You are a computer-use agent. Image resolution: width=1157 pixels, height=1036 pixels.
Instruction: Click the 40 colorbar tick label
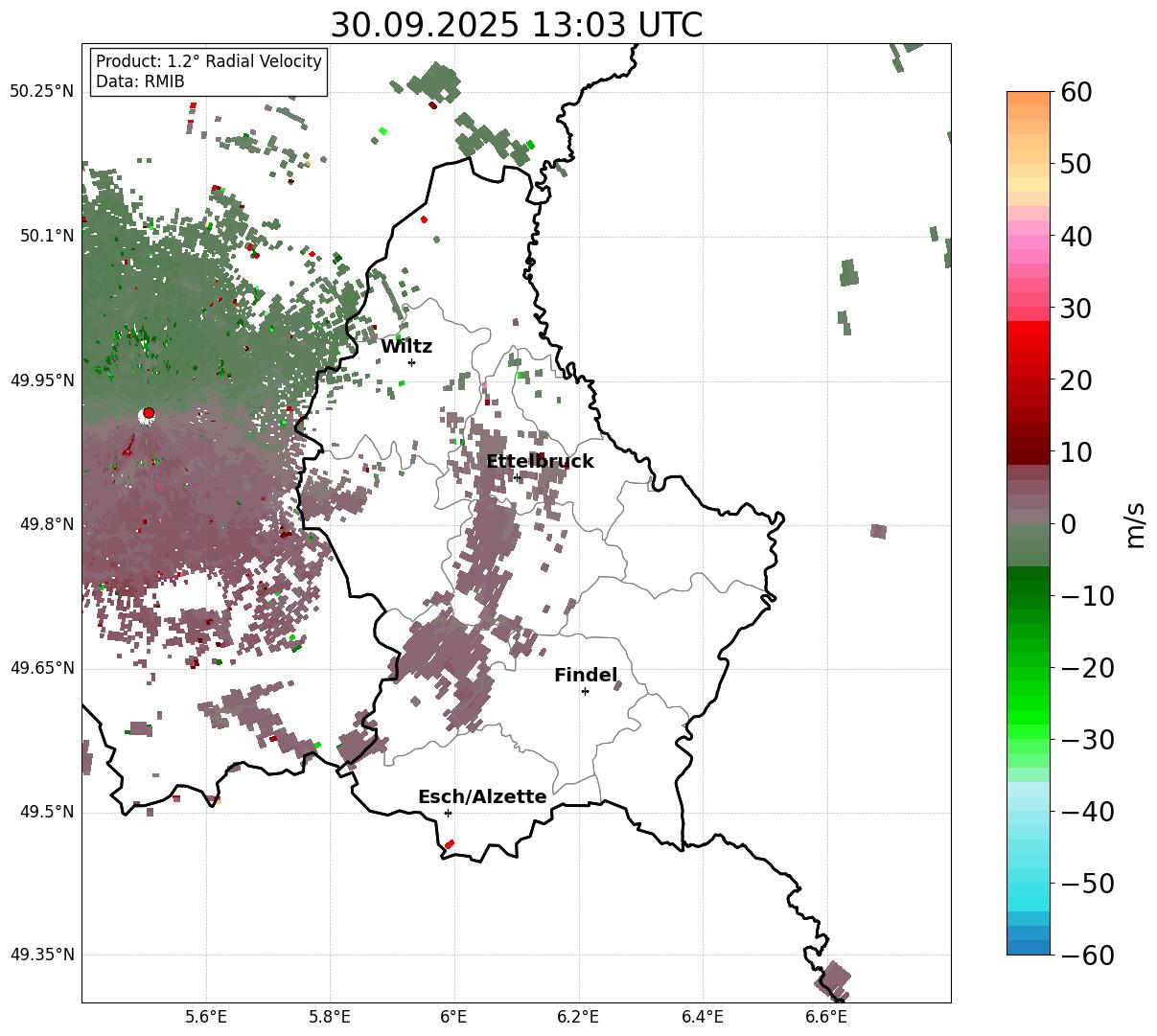1075,236
